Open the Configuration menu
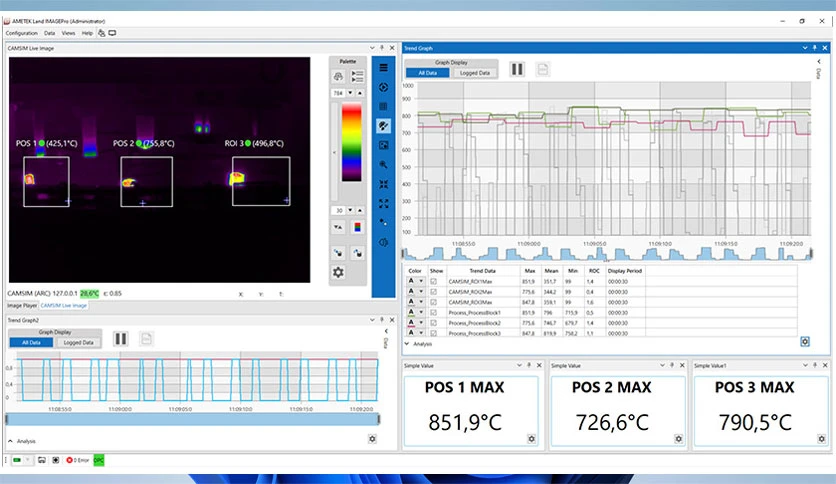The width and height of the screenshot is (836, 484). [21, 33]
